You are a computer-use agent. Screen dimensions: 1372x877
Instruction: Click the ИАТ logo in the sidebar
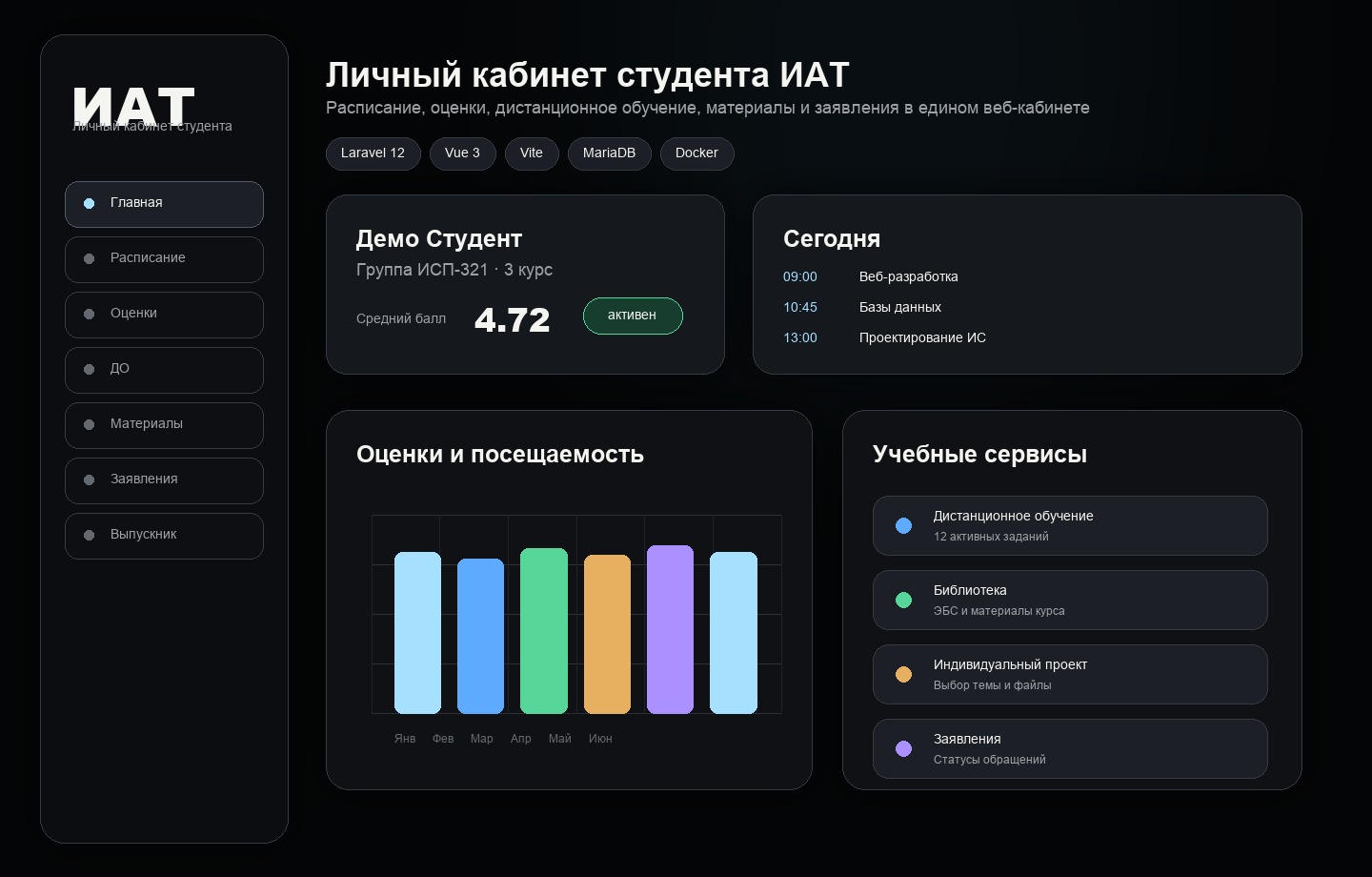pos(133,106)
